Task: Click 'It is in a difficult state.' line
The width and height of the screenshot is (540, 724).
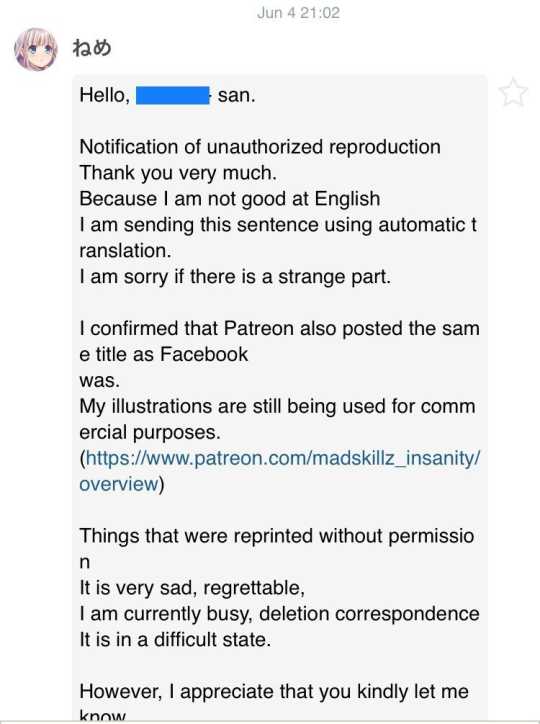Action: tap(175, 640)
